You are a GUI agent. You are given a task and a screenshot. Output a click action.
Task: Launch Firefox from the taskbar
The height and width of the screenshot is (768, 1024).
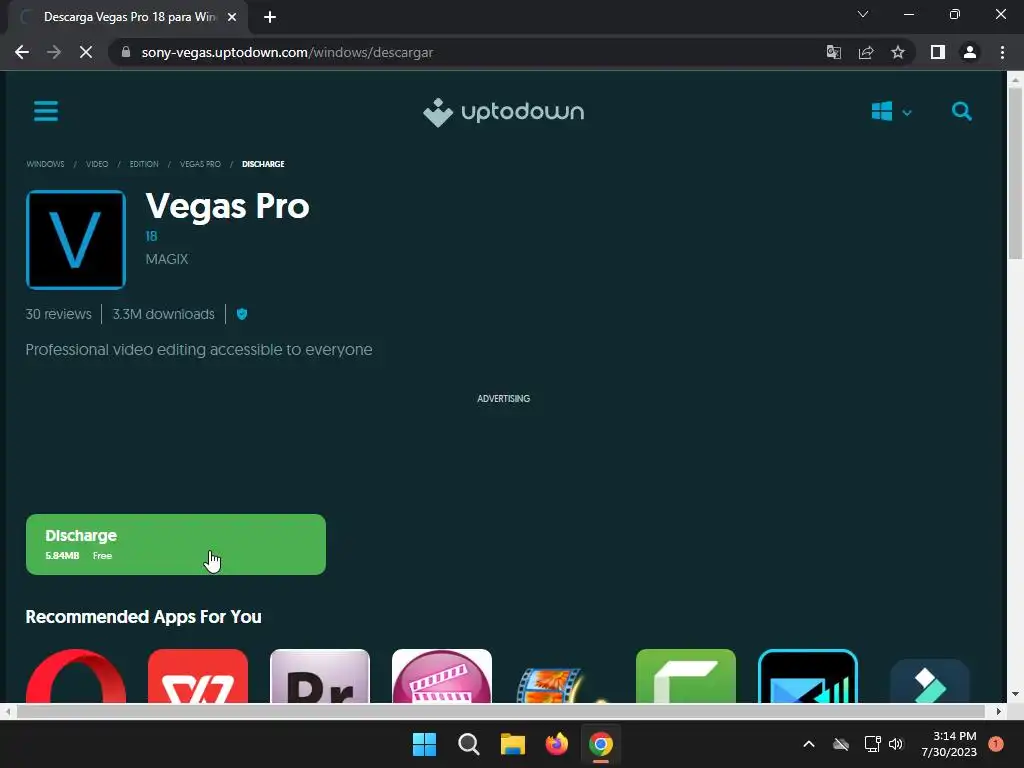pos(557,744)
